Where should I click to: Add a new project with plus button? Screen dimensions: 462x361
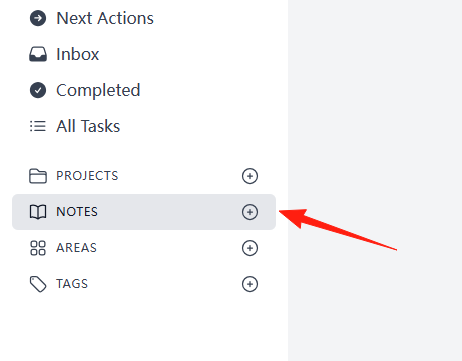pyautogui.click(x=250, y=176)
